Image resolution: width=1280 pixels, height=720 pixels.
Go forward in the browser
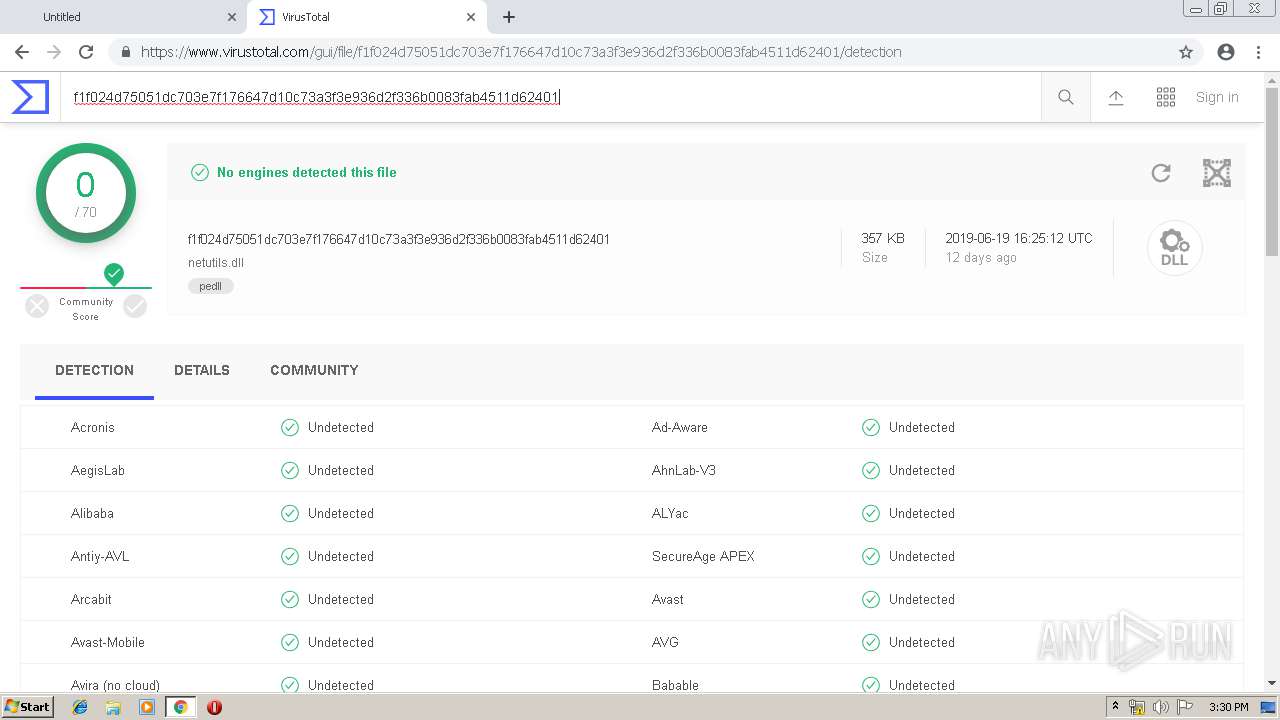(x=54, y=52)
